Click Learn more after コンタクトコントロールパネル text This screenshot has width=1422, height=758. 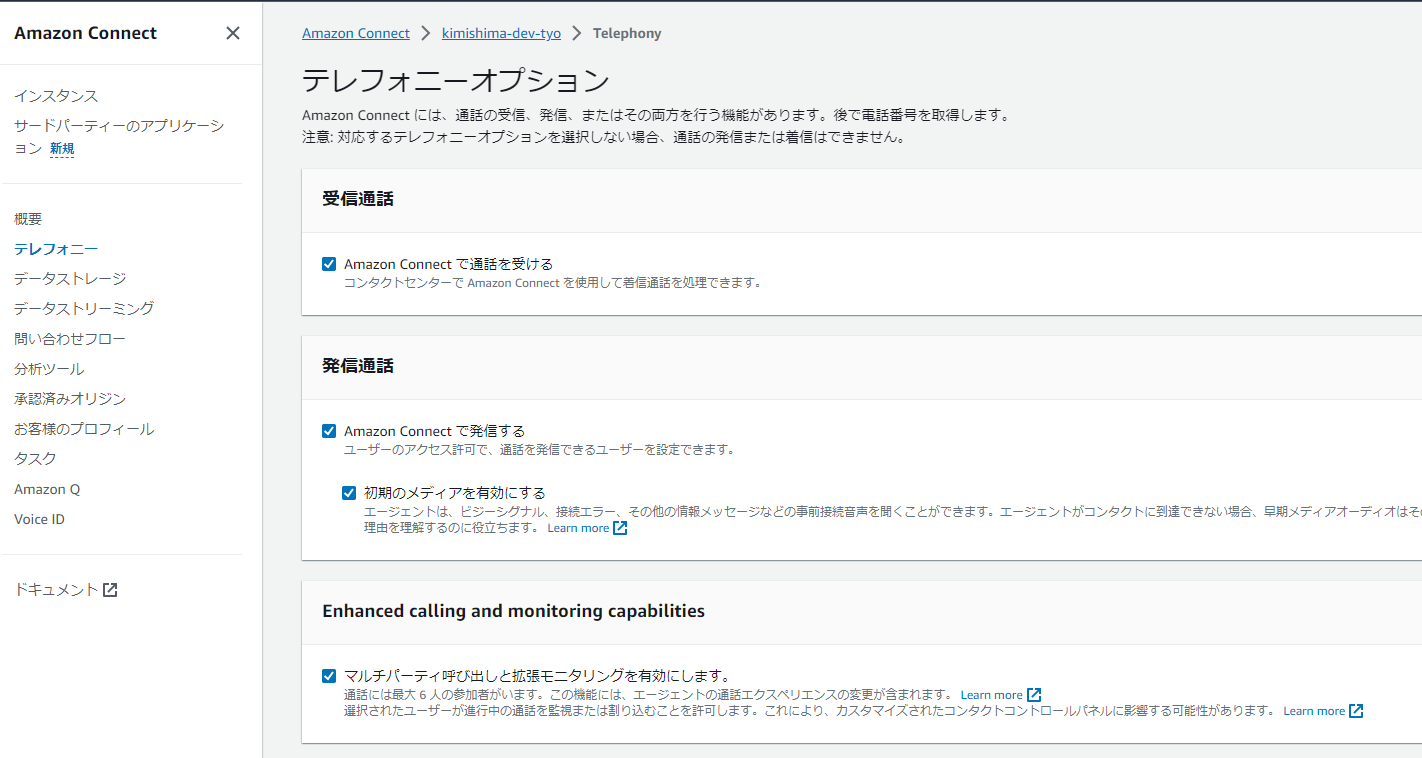(x=1314, y=711)
